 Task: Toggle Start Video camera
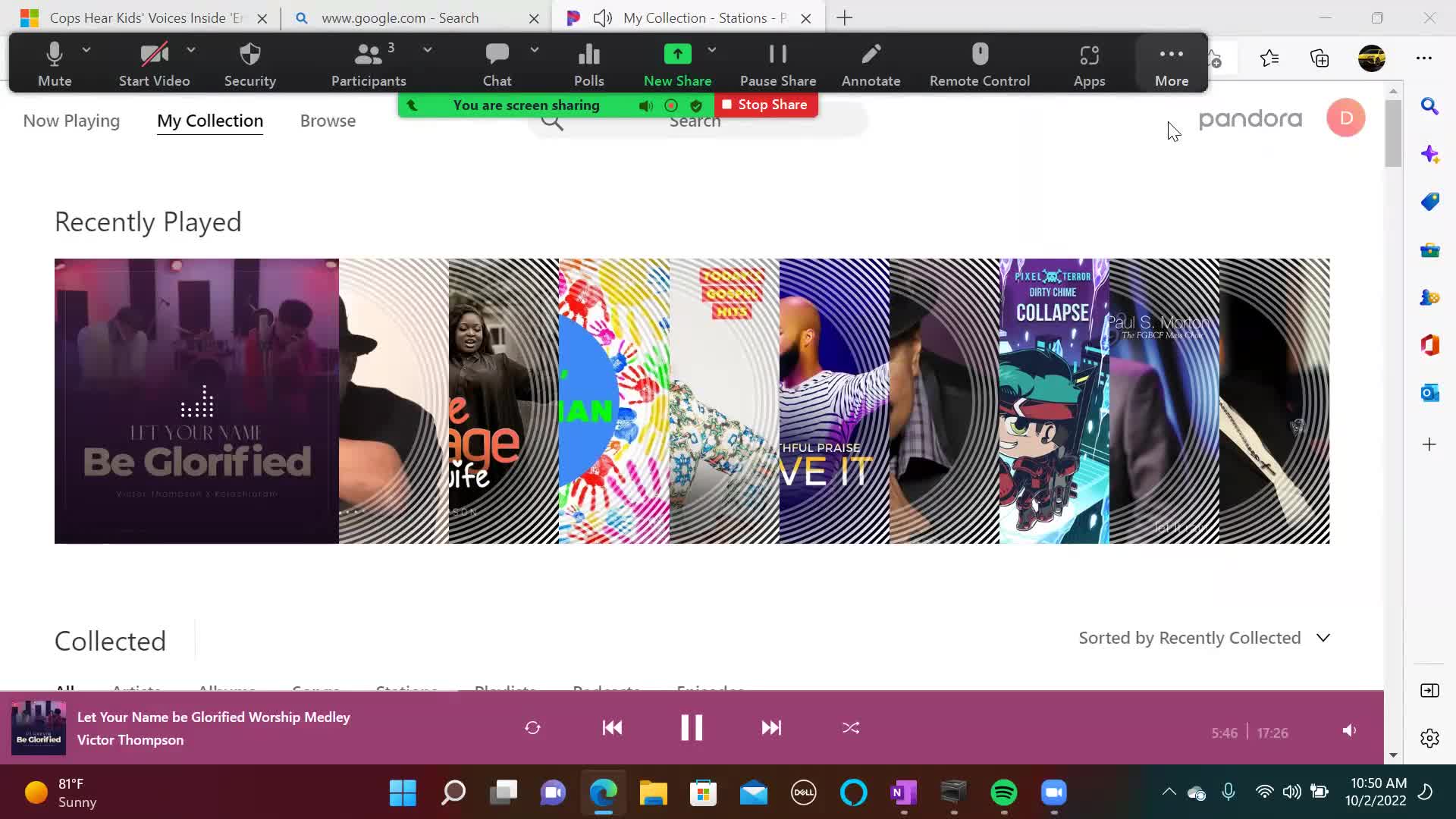pyautogui.click(x=154, y=55)
